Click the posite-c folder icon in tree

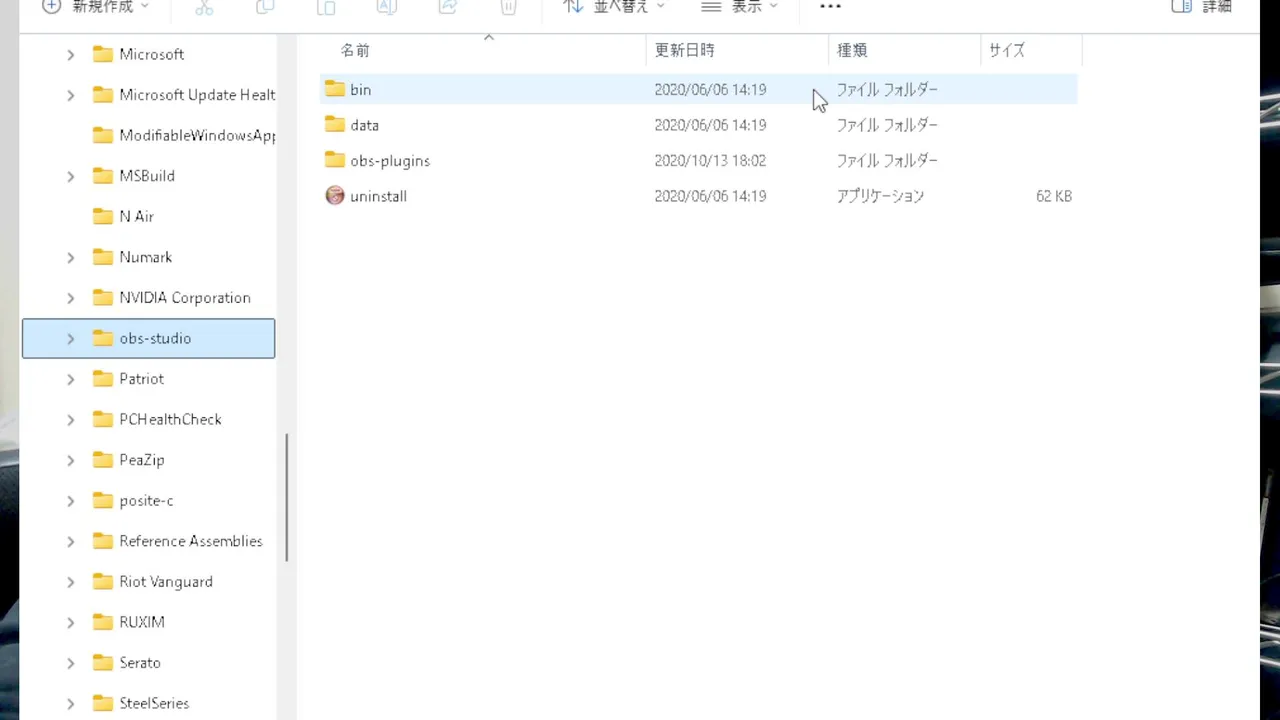[102, 500]
